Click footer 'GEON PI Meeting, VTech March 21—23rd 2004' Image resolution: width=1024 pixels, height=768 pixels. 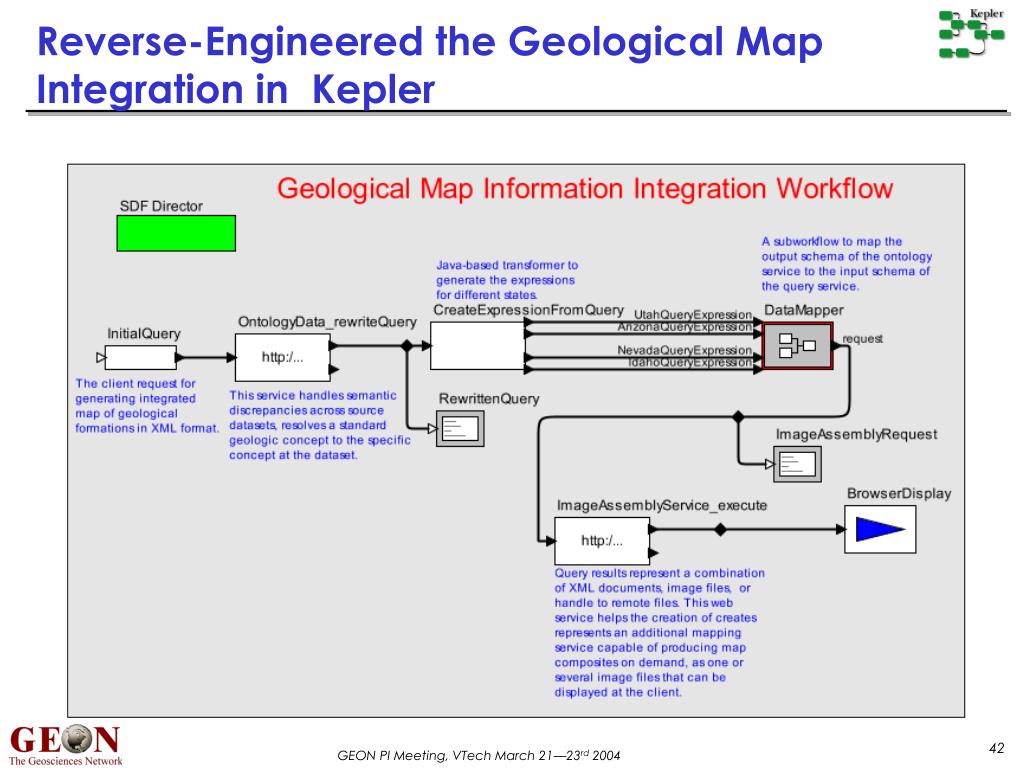[x=479, y=755]
